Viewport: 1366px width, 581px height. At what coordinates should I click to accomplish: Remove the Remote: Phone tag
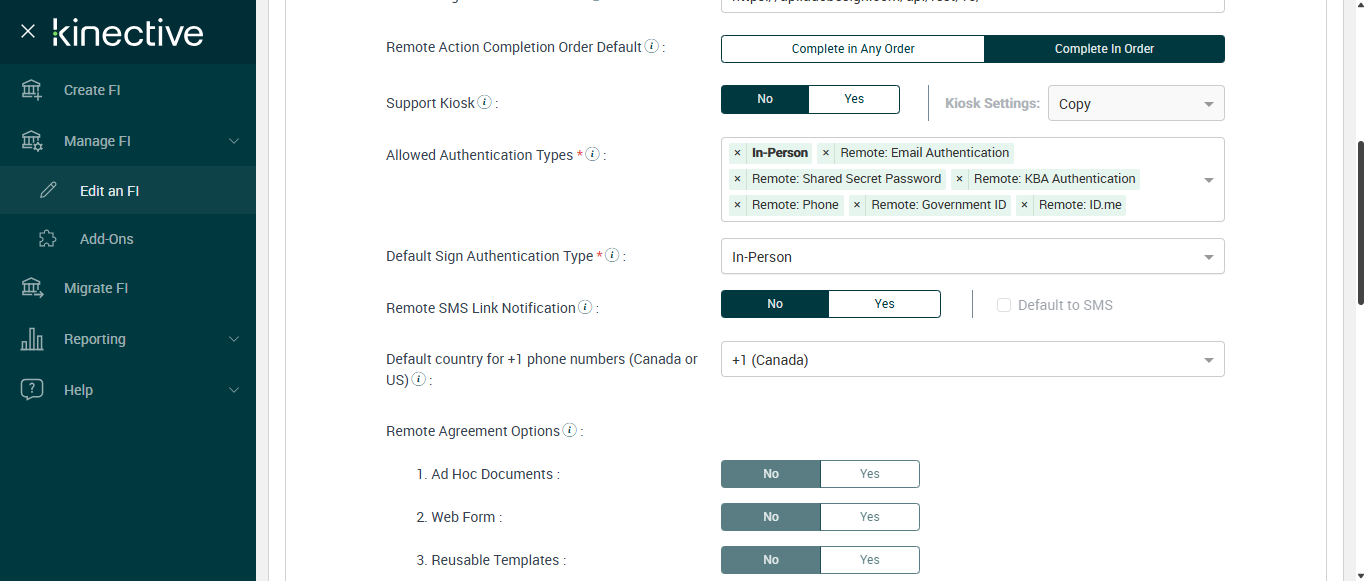(x=737, y=205)
